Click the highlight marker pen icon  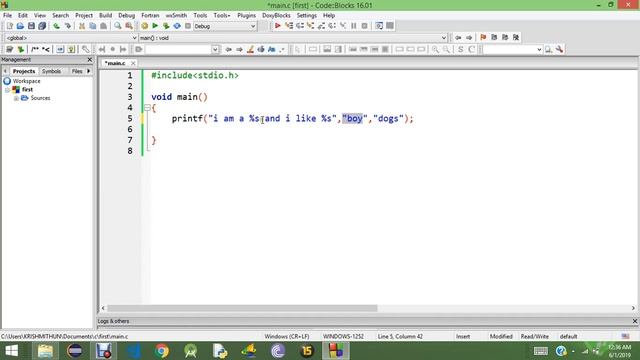click(x=250, y=49)
